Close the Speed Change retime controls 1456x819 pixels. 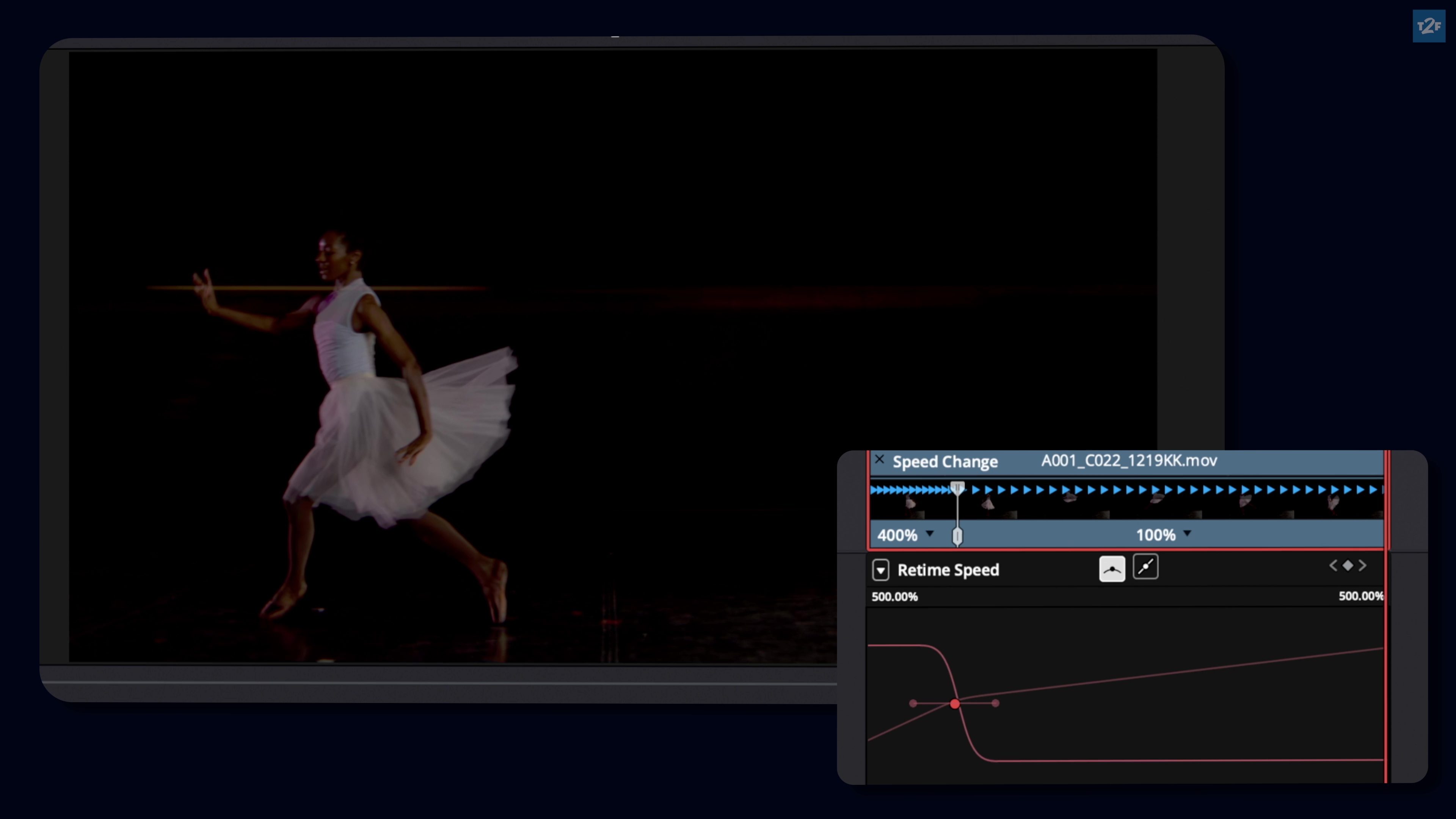click(879, 459)
